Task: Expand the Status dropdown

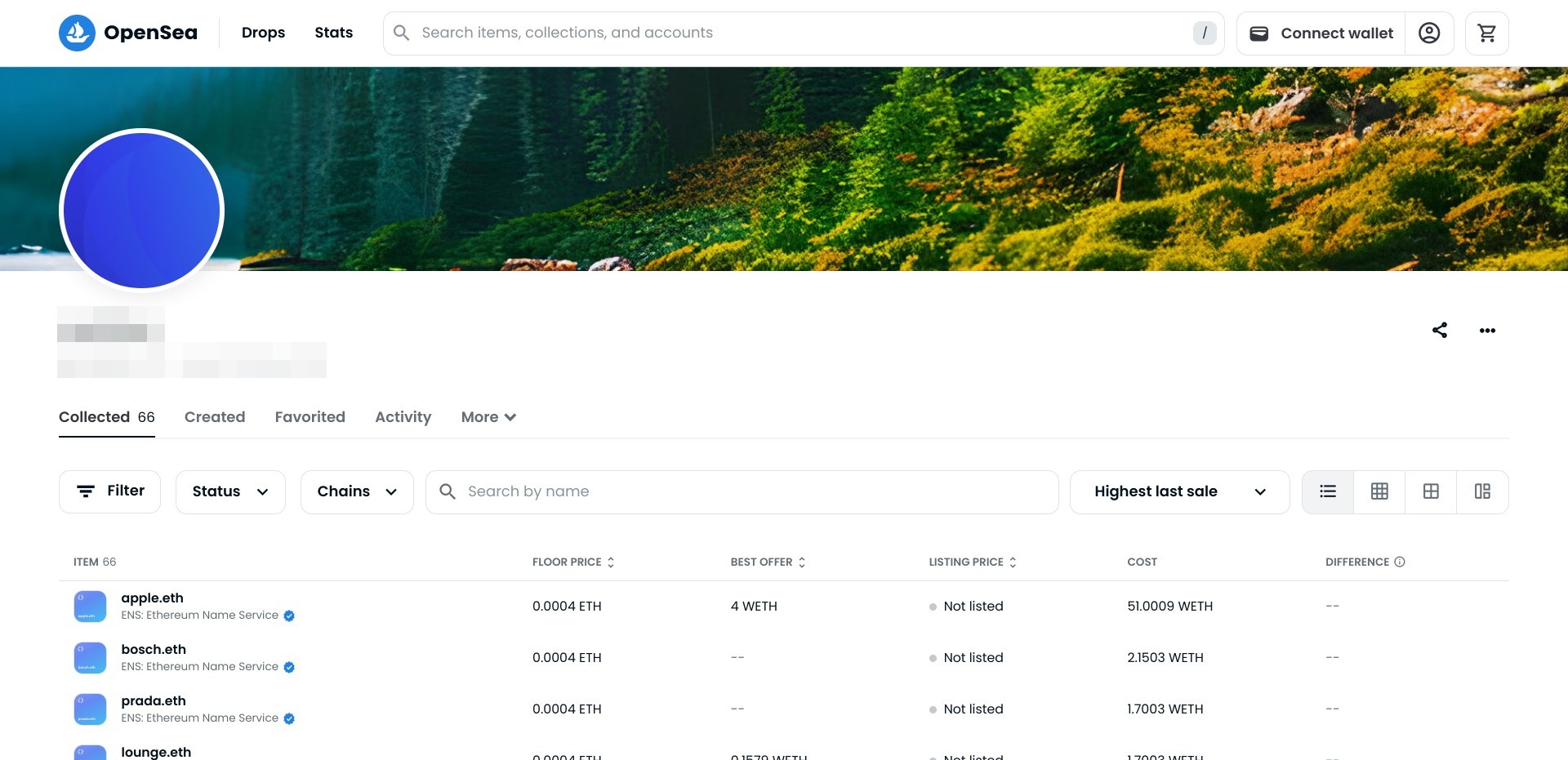Action: click(230, 491)
